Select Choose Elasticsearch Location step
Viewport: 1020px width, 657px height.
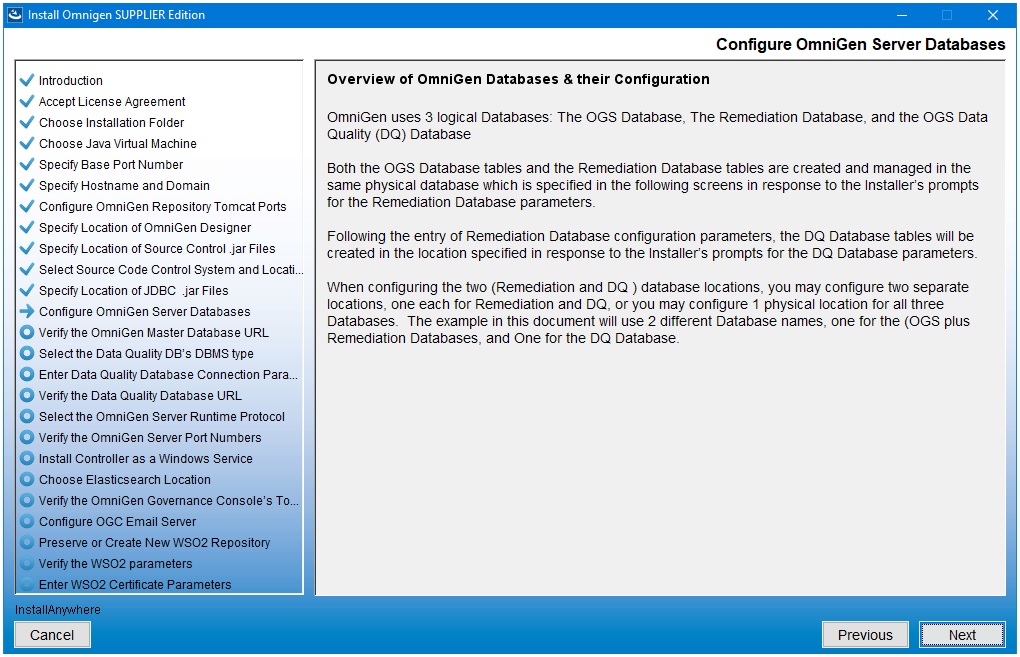[x=125, y=479]
